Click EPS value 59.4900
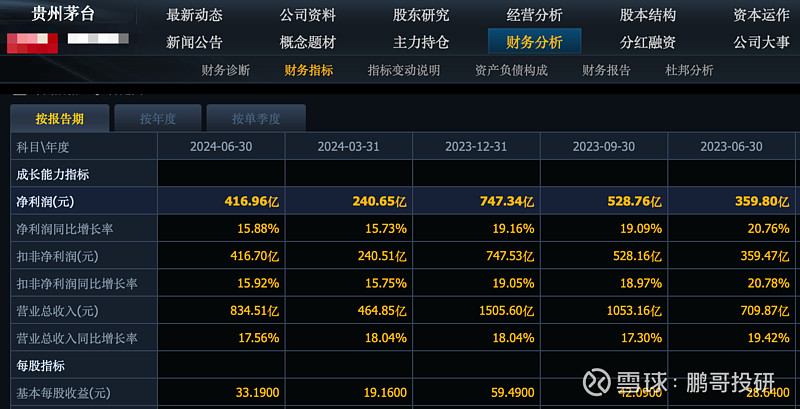The height and width of the screenshot is (409, 800). click(512, 393)
